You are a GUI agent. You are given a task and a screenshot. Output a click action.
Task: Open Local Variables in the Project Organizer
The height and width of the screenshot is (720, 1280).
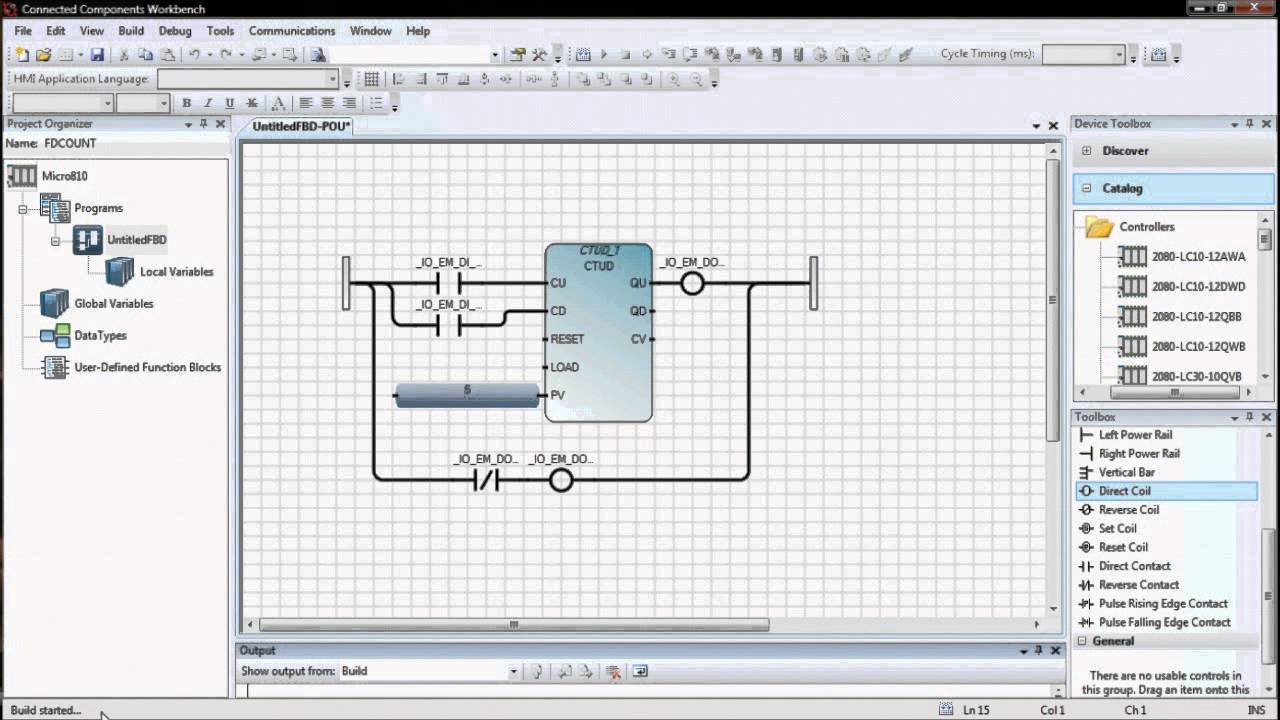tap(177, 271)
